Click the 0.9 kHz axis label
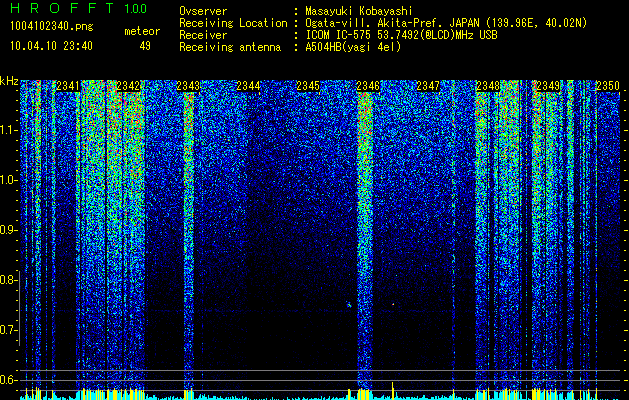 coord(9,230)
